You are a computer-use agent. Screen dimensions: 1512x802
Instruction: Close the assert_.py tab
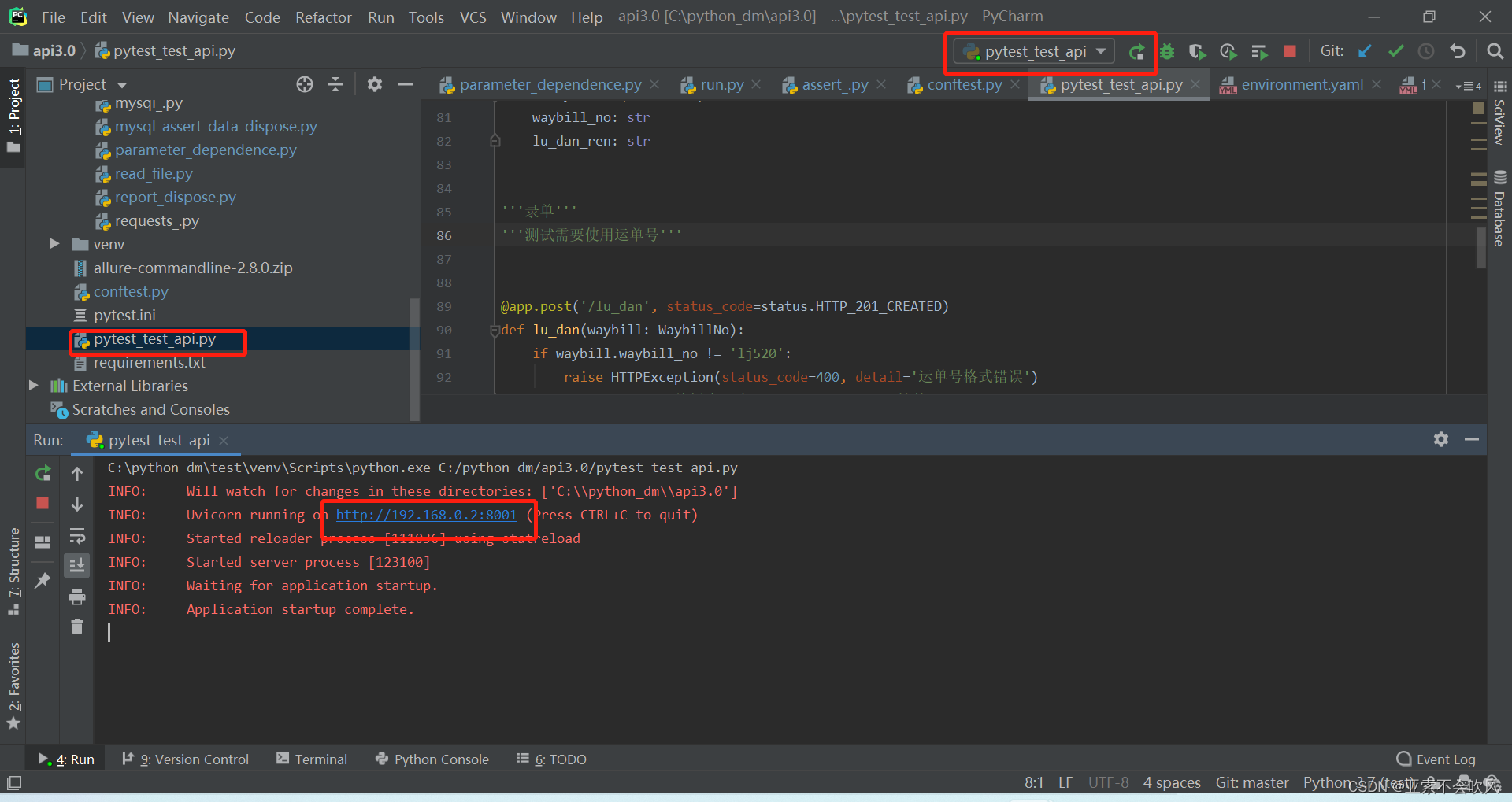tap(881, 84)
